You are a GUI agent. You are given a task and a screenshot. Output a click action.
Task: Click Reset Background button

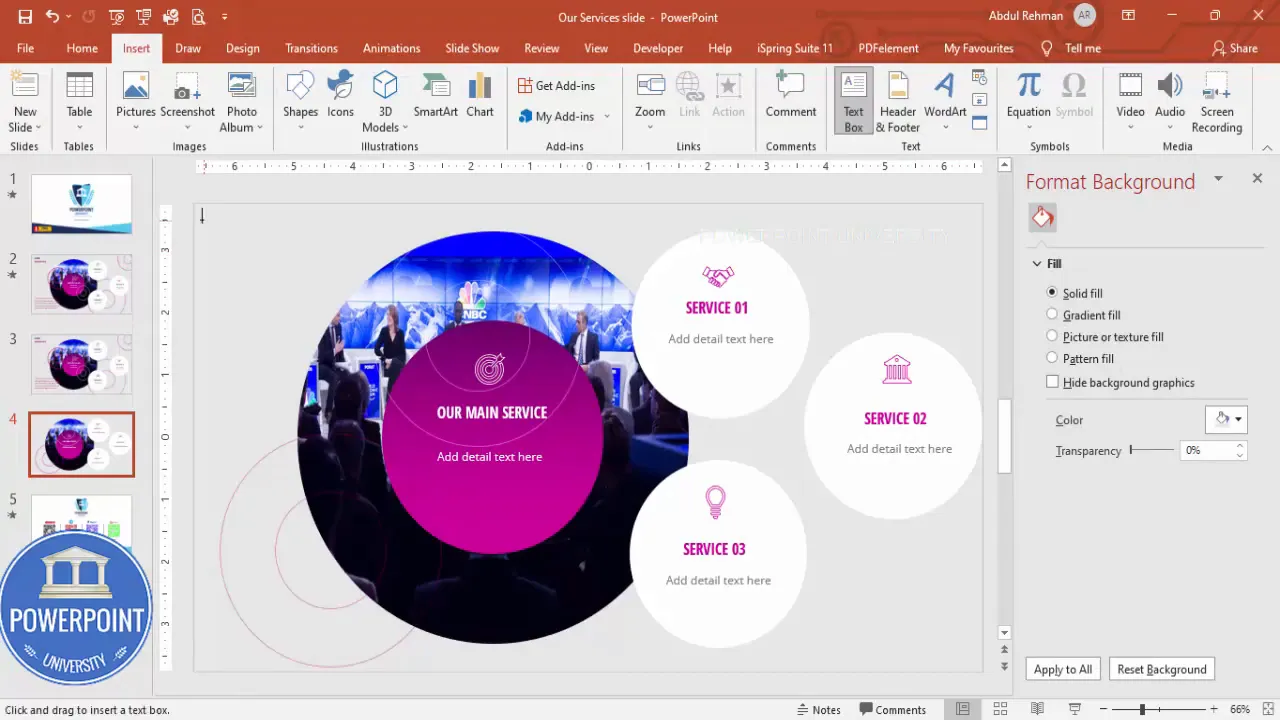point(1162,669)
